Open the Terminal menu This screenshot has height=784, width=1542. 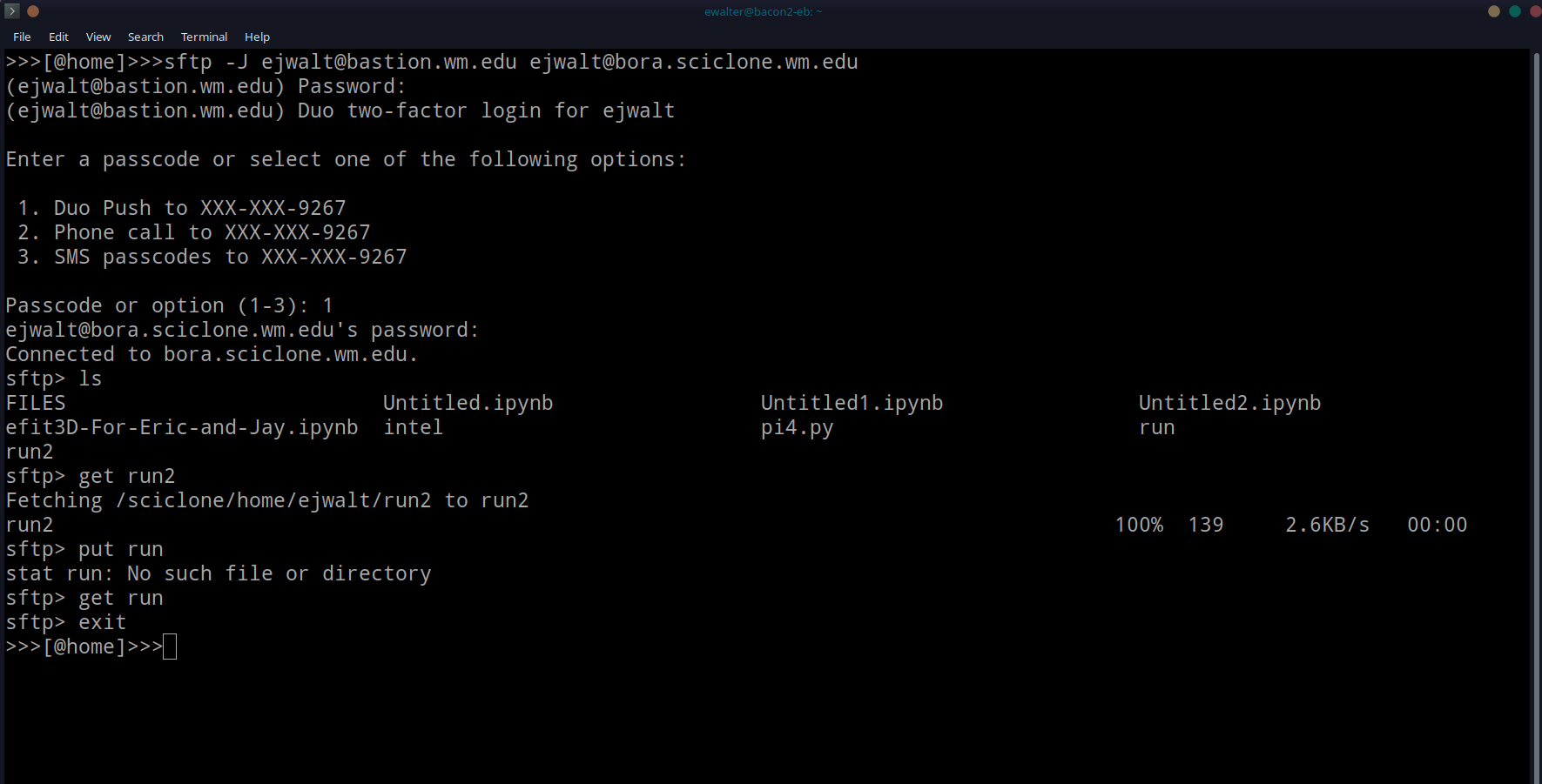pyautogui.click(x=204, y=37)
